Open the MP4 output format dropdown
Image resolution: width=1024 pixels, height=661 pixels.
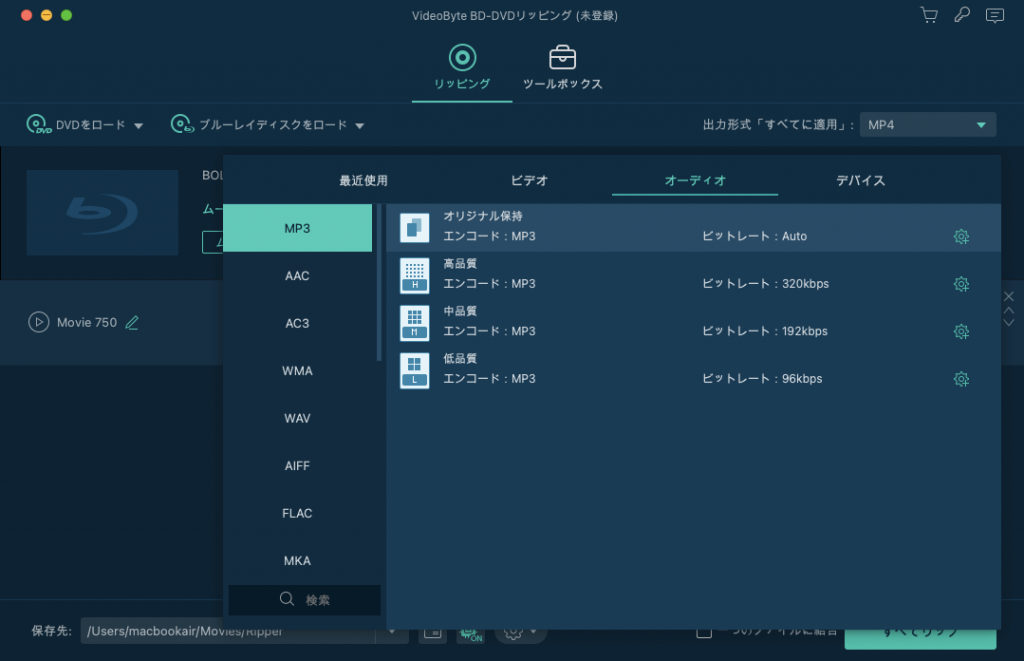pyautogui.click(x=928, y=125)
